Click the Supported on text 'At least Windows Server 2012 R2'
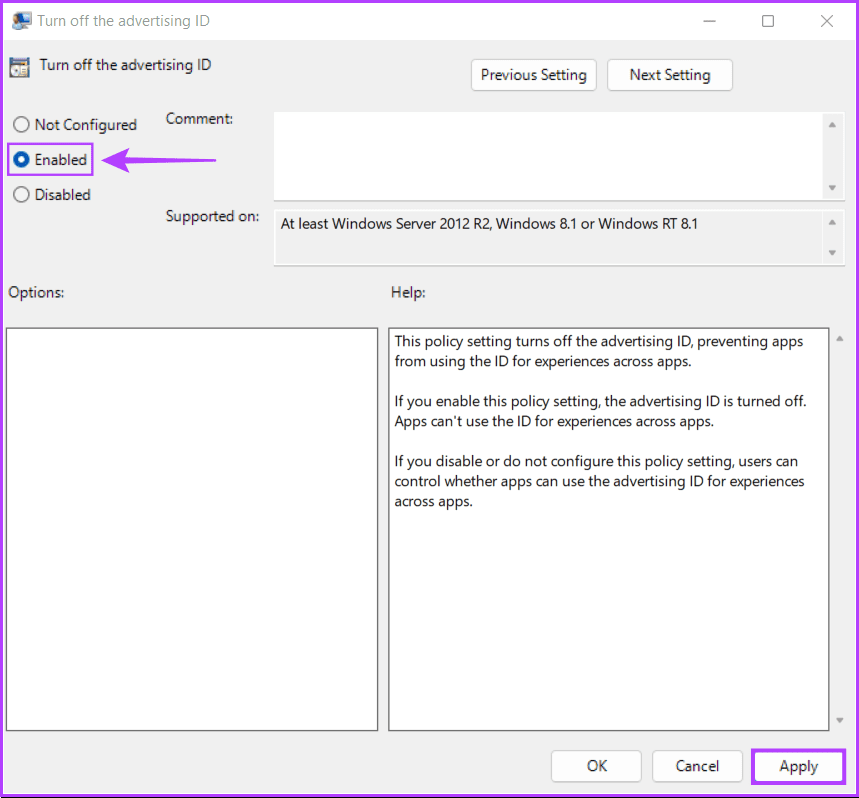859x798 pixels. (x=386, y=224)
